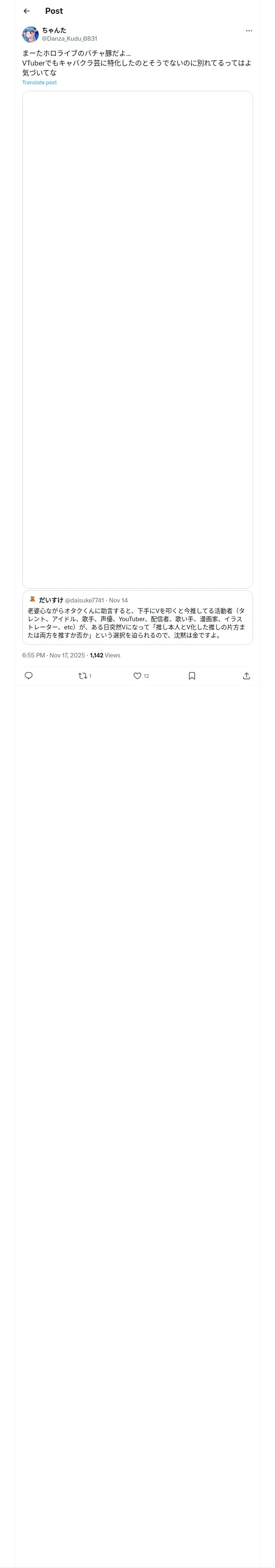
Task: Open the quoted post text by だいすけ
Action: [136, 623]
